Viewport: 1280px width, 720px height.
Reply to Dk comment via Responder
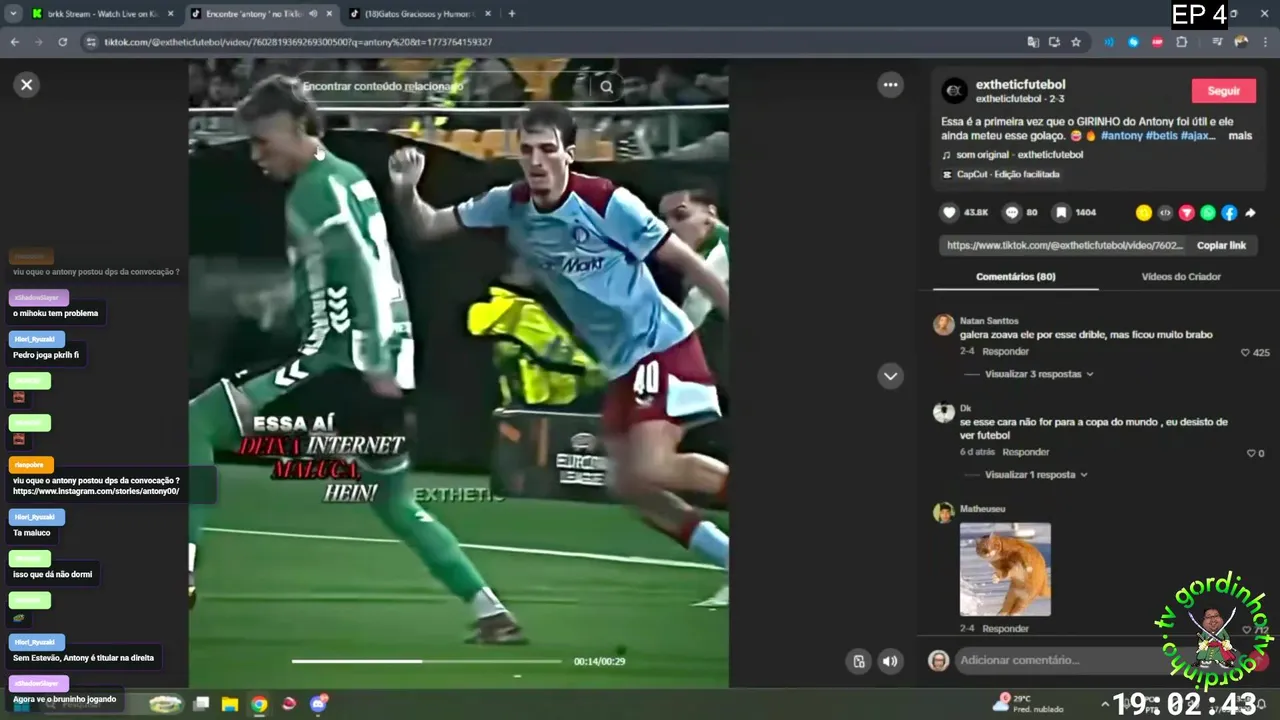click(x=1025, y=452)
